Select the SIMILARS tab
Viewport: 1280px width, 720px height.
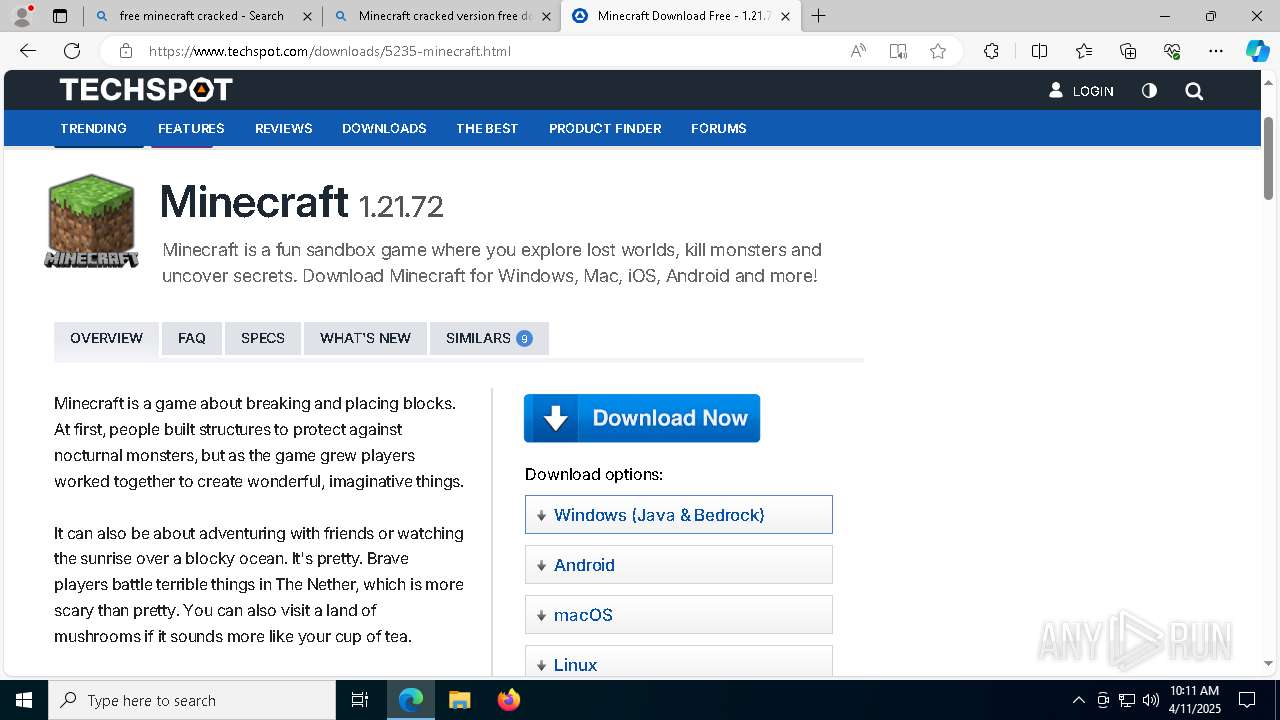tap(489, 338)
